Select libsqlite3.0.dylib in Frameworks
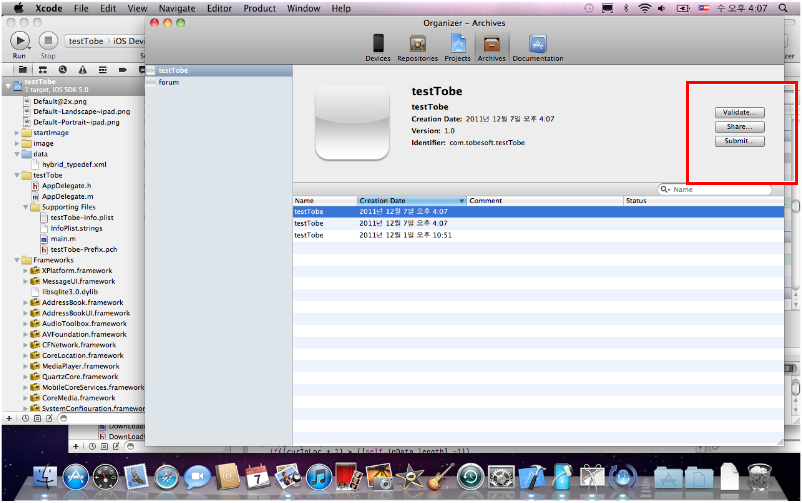The image size is (802, 503). point(70,292)
